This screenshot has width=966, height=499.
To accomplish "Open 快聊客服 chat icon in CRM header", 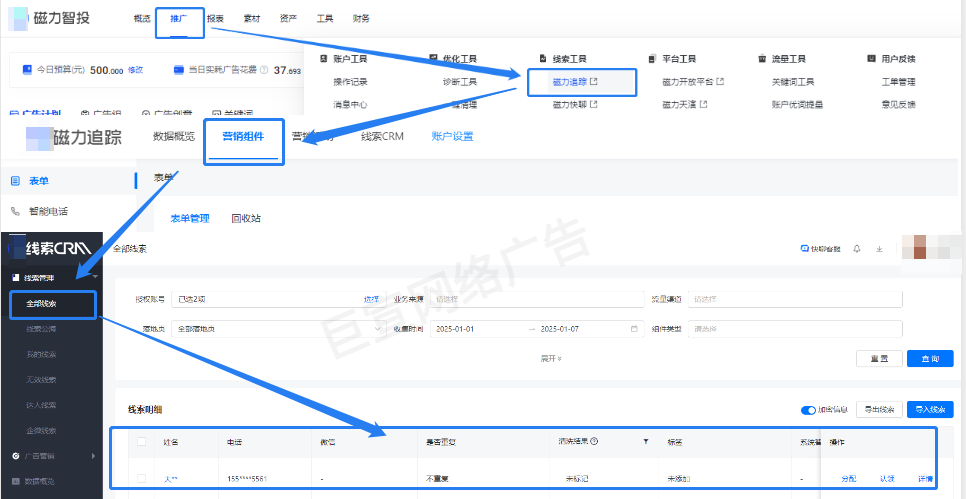I will pos(820,249).
